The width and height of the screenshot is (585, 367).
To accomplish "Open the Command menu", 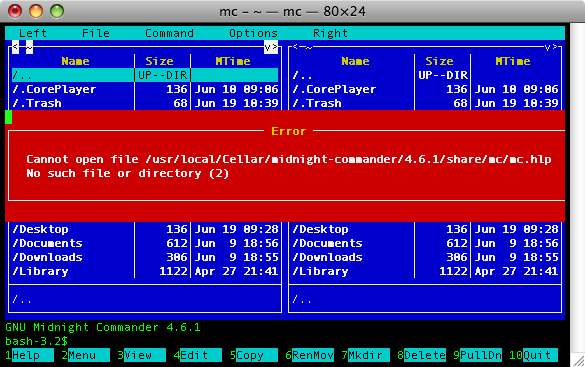I will click(169, 33).
